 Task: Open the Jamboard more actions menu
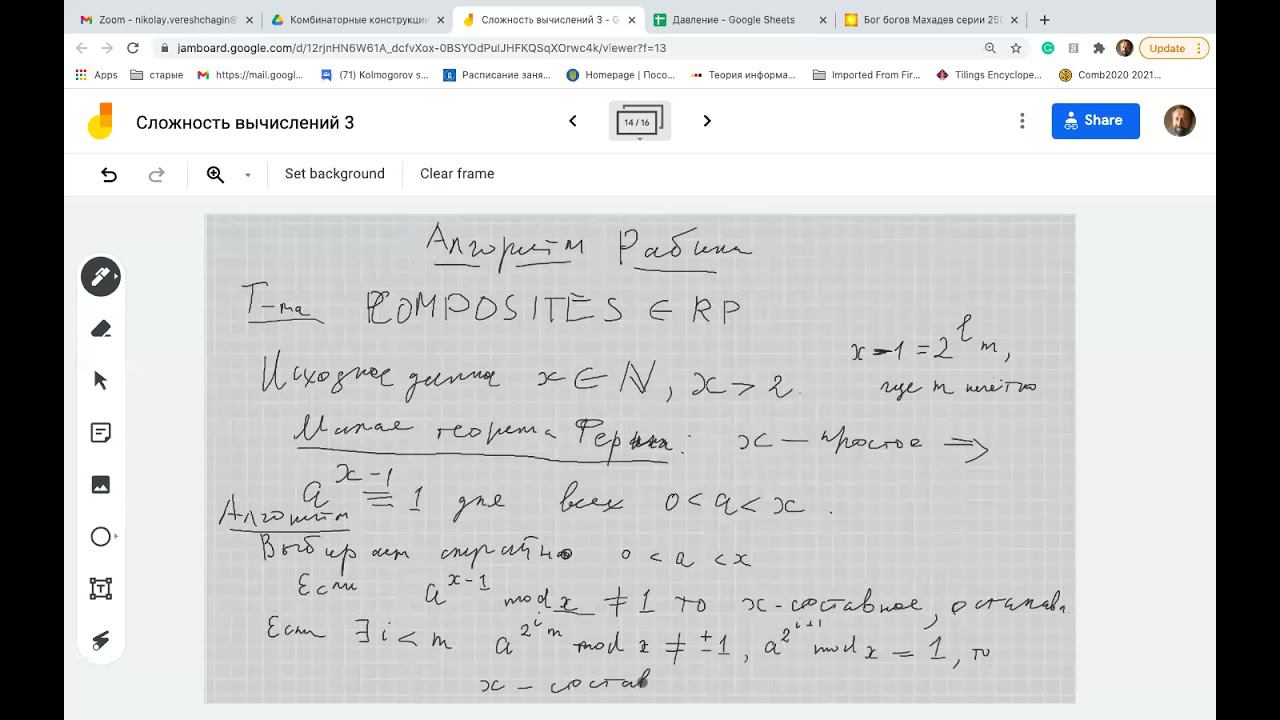pos(1022,121)
